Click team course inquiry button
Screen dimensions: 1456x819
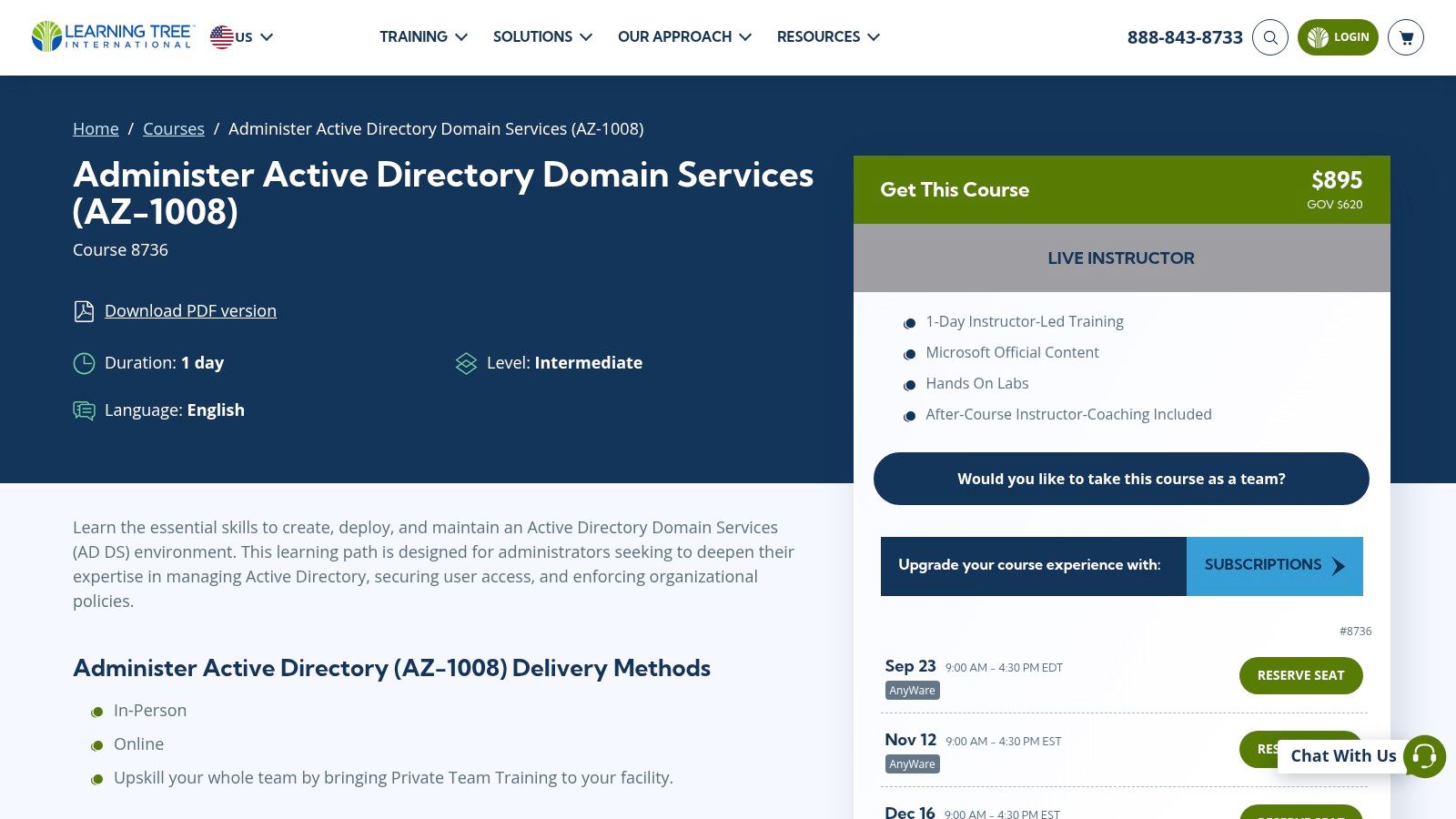(1121, 479)
